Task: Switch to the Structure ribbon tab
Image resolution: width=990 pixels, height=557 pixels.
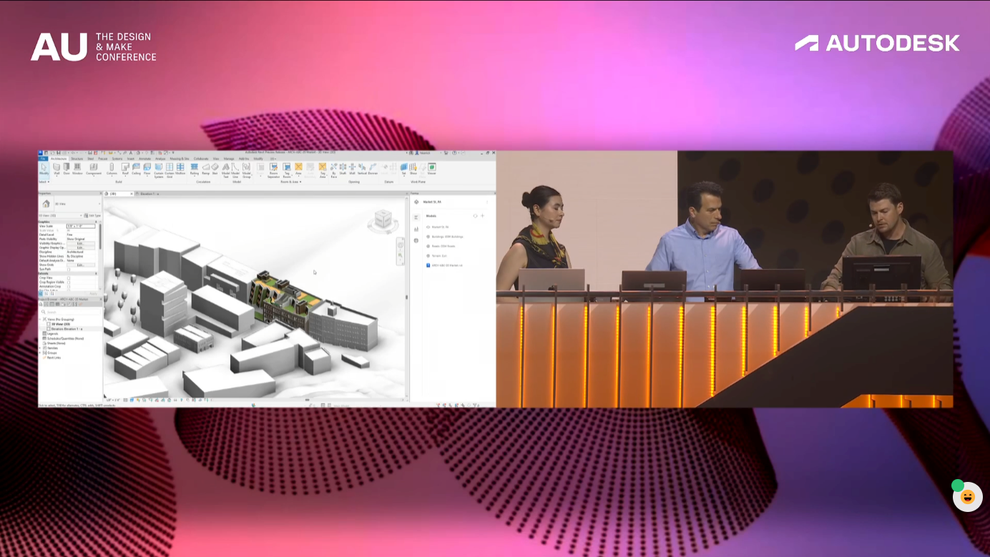Action: point(77,159)
